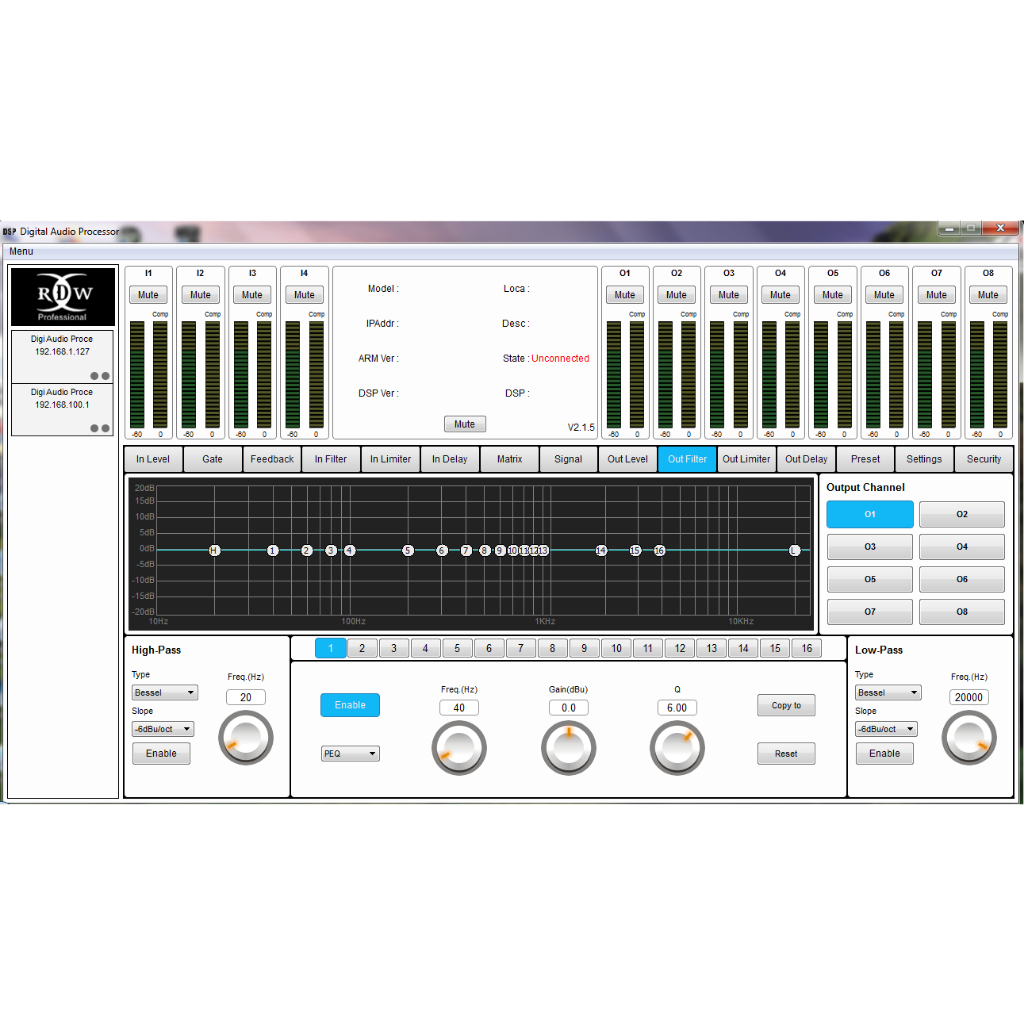This screenshot has width=1024, height=1024.
Task: Click the PEQ Q knob
Action: click(677, 748)
